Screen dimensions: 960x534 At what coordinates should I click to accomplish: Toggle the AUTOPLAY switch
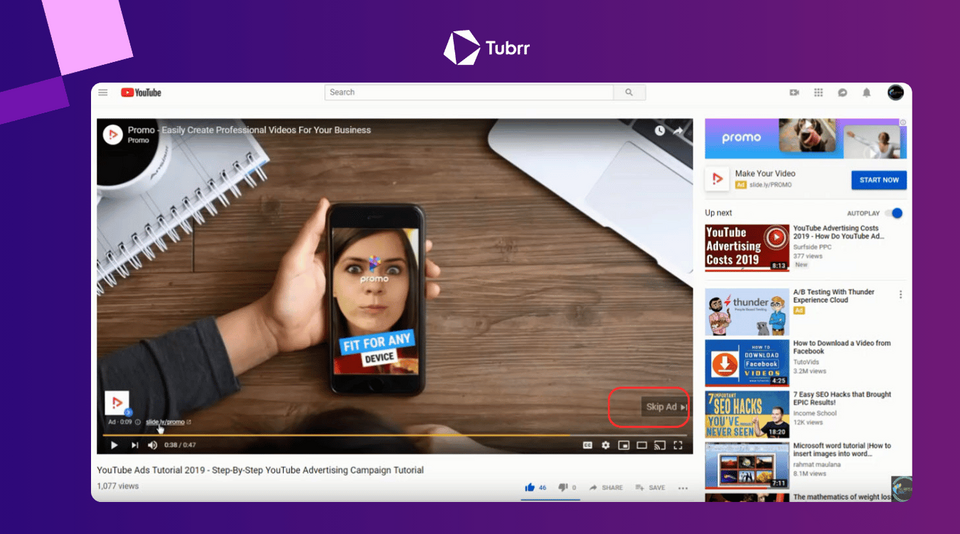point(894,213)
